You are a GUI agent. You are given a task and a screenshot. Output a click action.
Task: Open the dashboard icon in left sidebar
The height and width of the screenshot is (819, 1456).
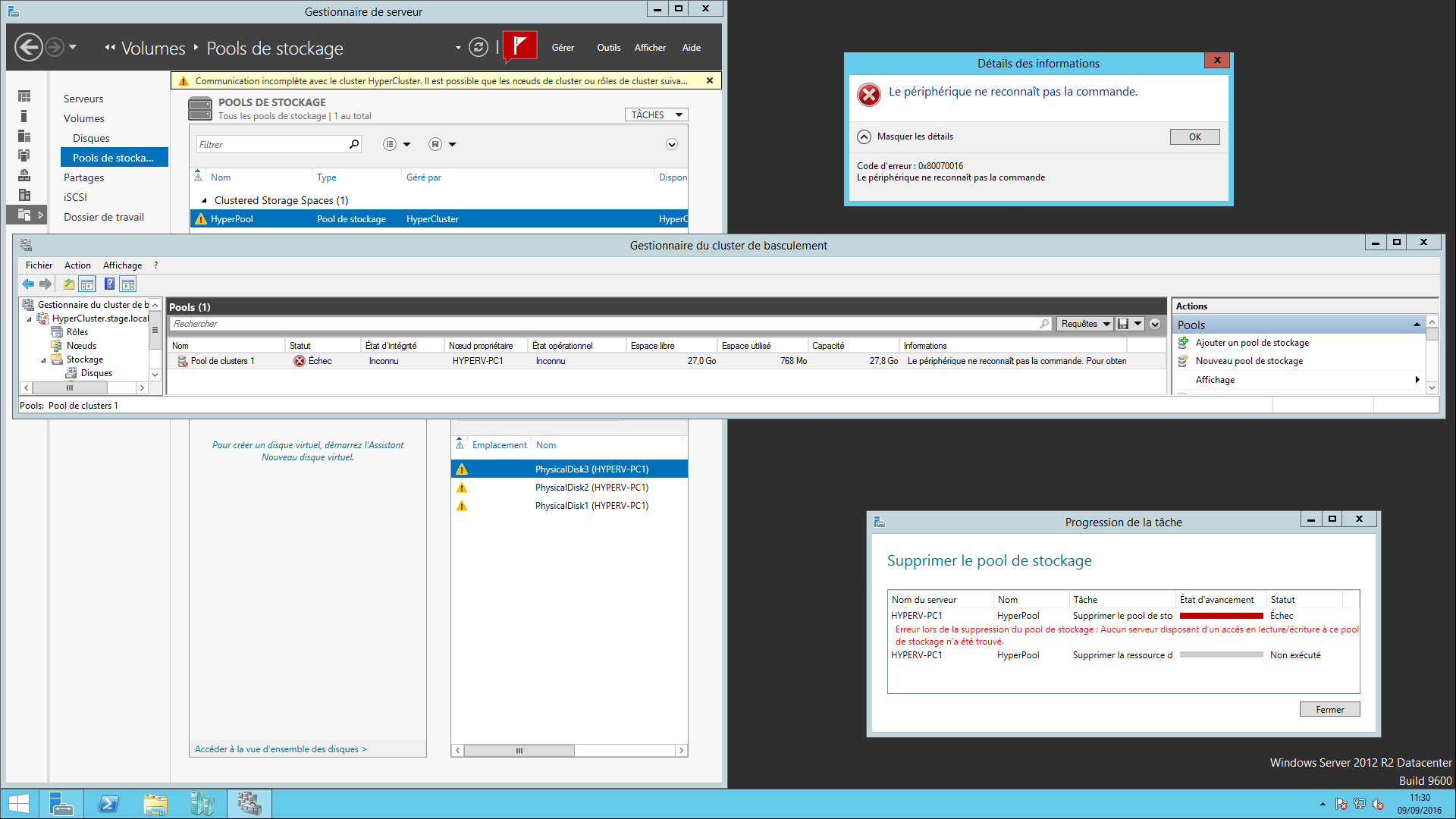(x=24, y=96)
